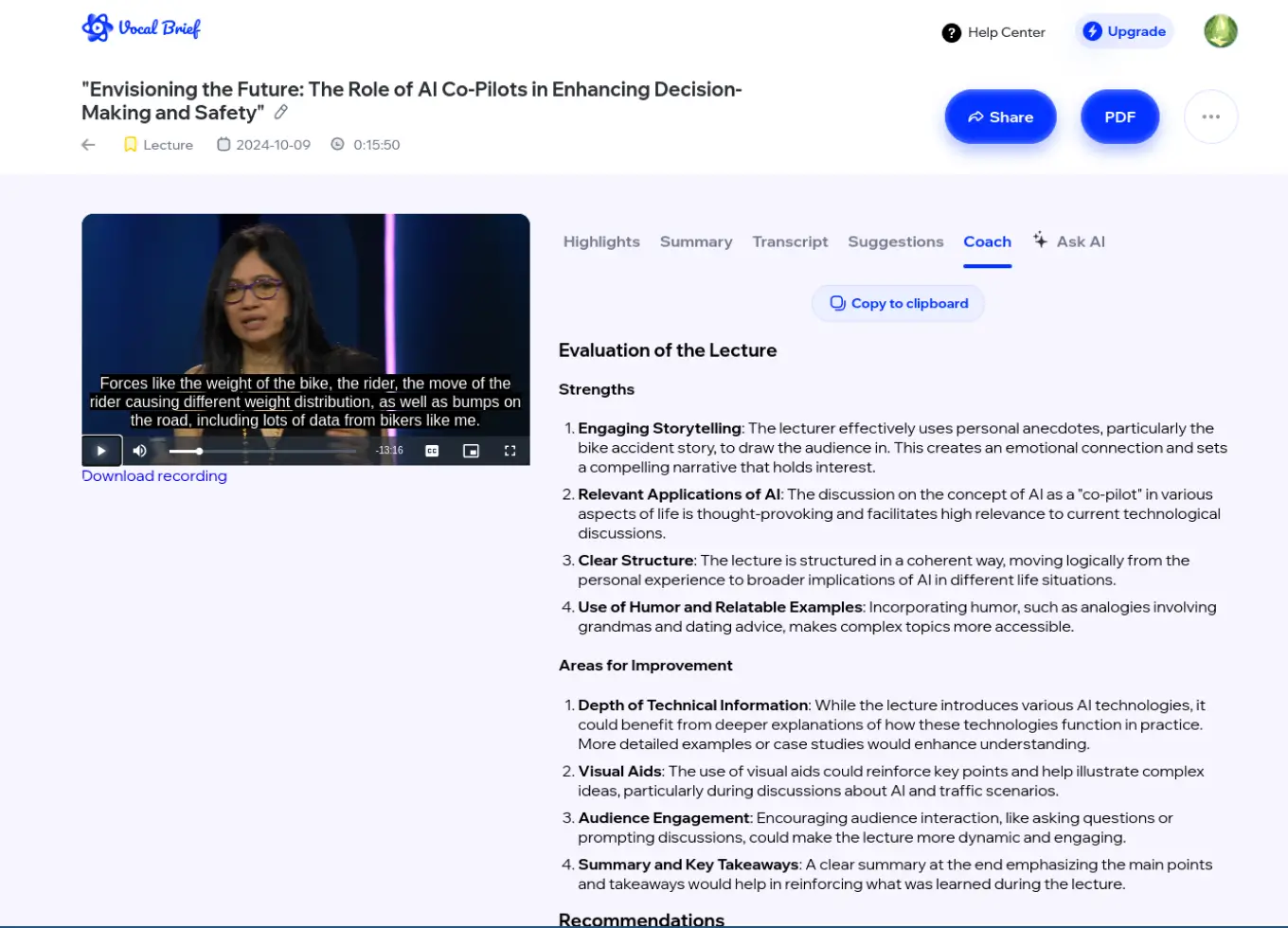Image resolution: width=1288 pixels, height=928 pixels.
Task: Switch to the Highlights tab
Action: click(601, 242)
